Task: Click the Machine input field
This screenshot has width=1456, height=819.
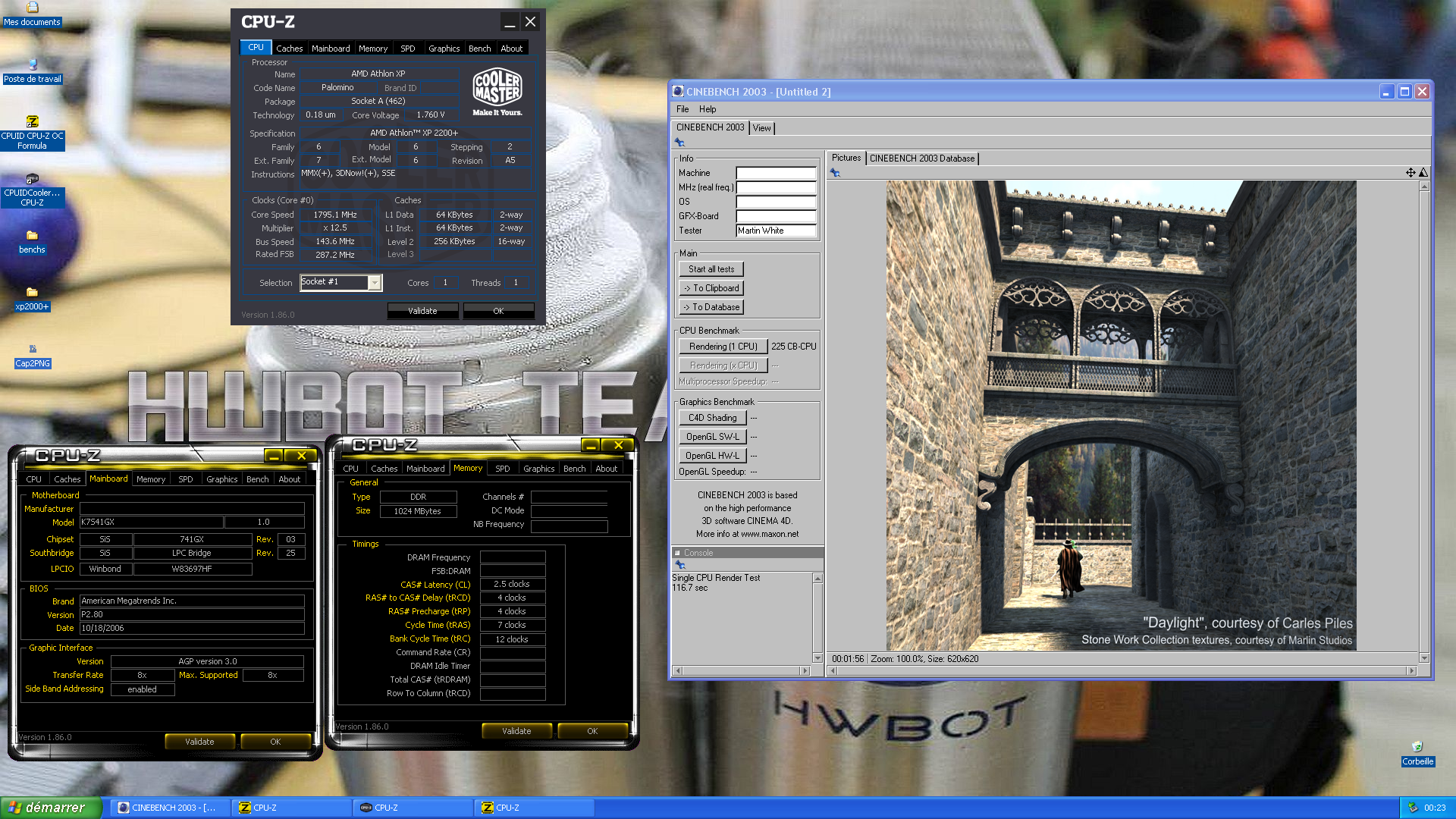Action: [777, 173]
